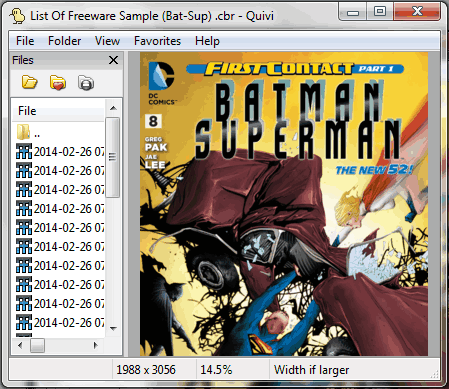Open the View menu
Screen dimensions: 449x389
[107, 41]
